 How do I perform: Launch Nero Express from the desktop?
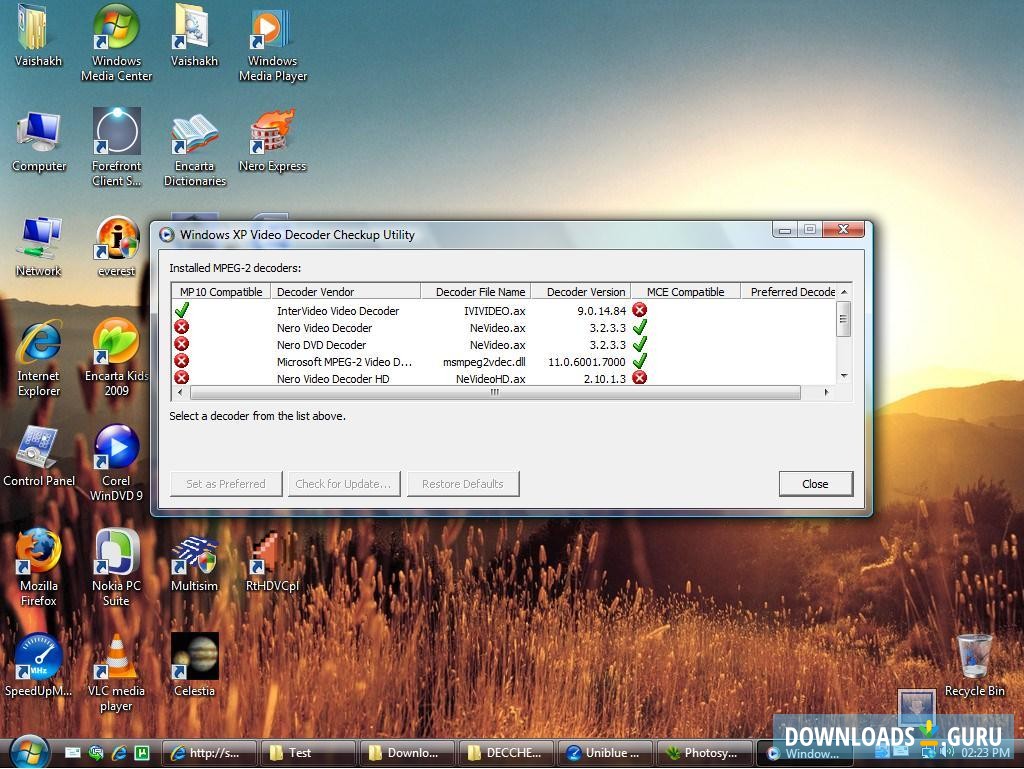[x=272, y=135]
